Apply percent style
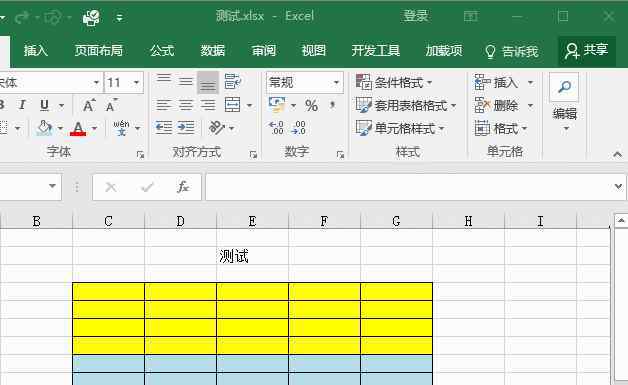The width and height of the screenshot is (628, 385). [x=311, y=105]
